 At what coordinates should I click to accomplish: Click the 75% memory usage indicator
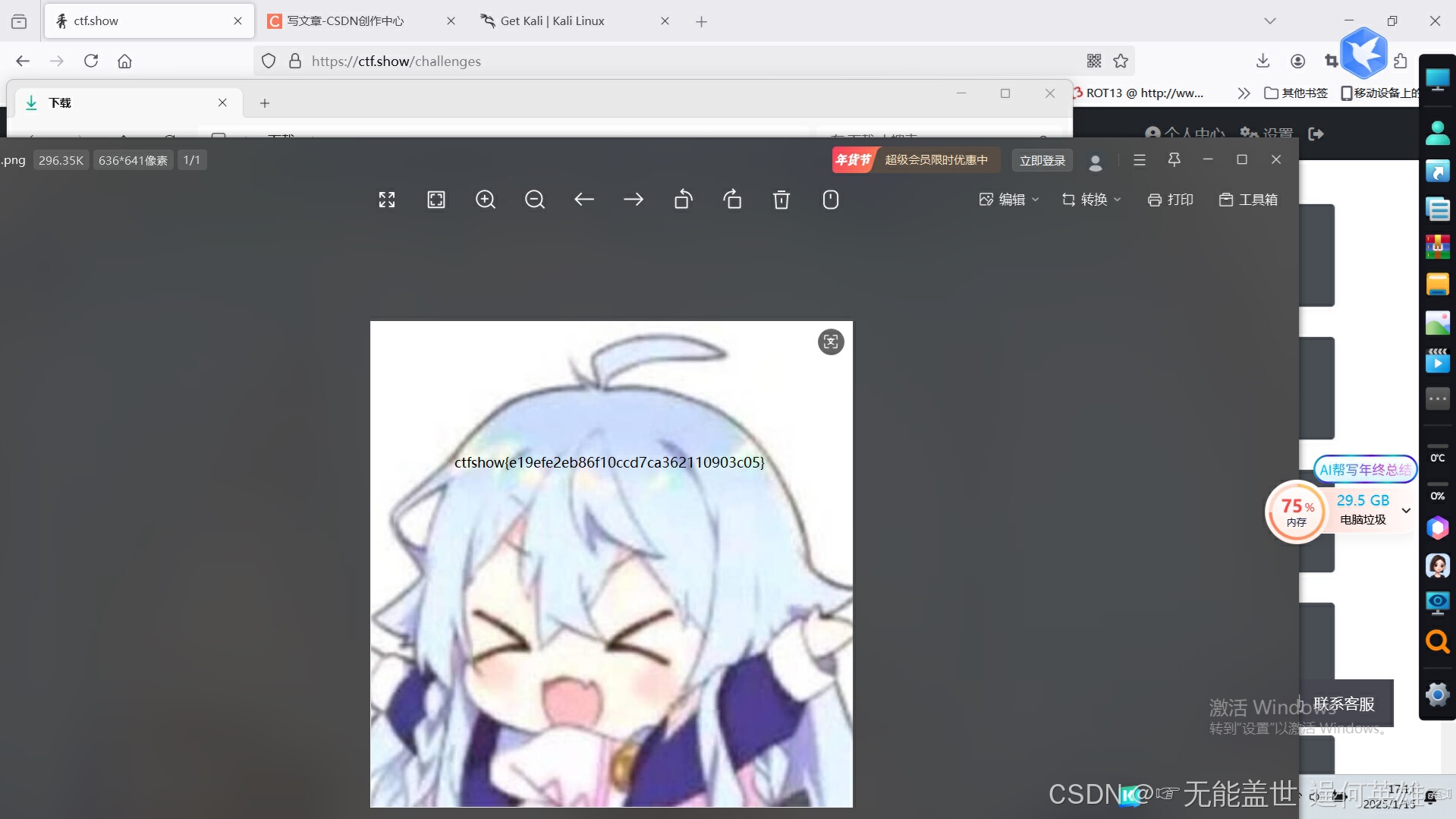coord(1297,512)
